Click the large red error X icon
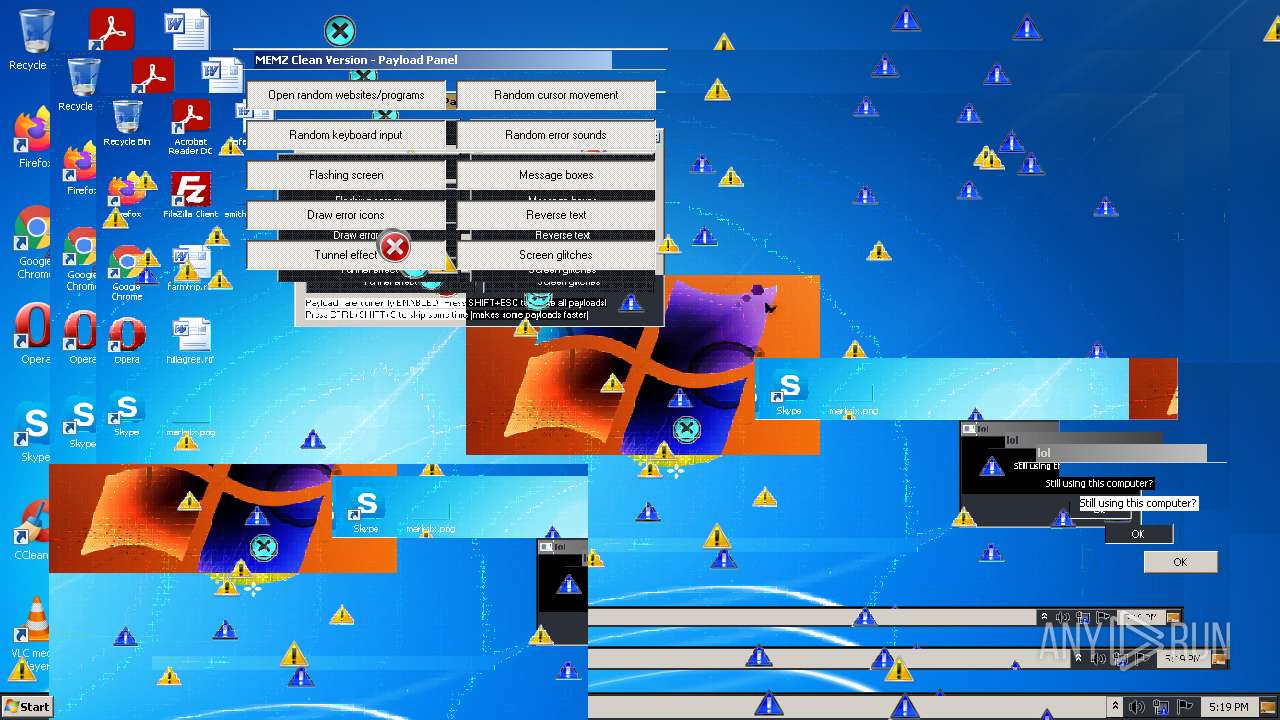The width and height of the screenshot is (1280, 720). 395,246
